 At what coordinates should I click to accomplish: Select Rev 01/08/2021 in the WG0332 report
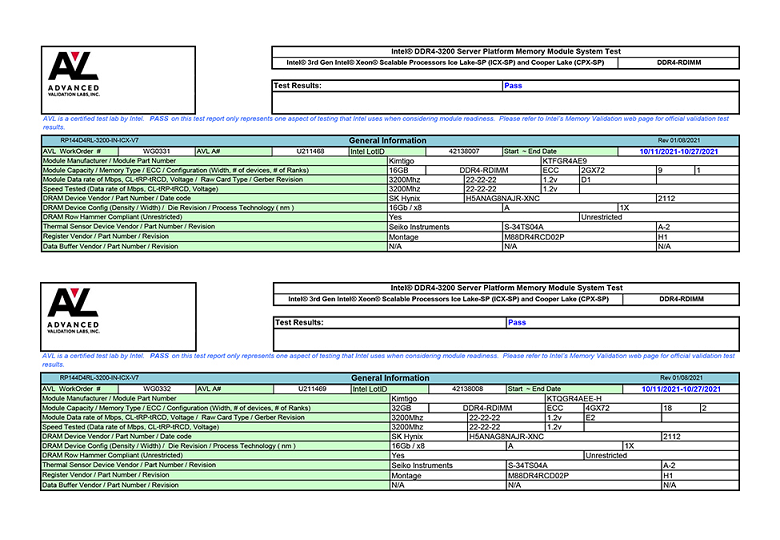point(682,378)
